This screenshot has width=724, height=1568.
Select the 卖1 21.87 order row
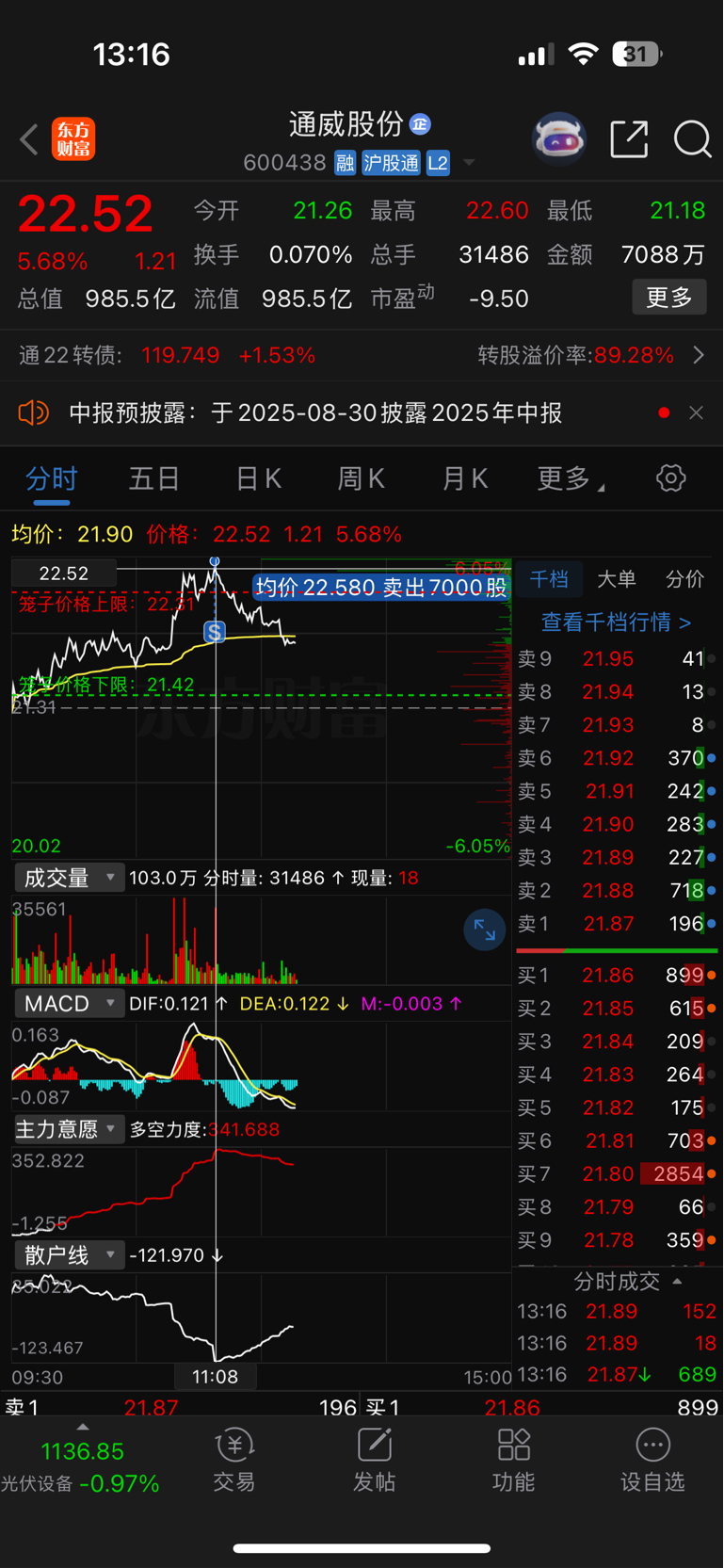tap(617, 924)
